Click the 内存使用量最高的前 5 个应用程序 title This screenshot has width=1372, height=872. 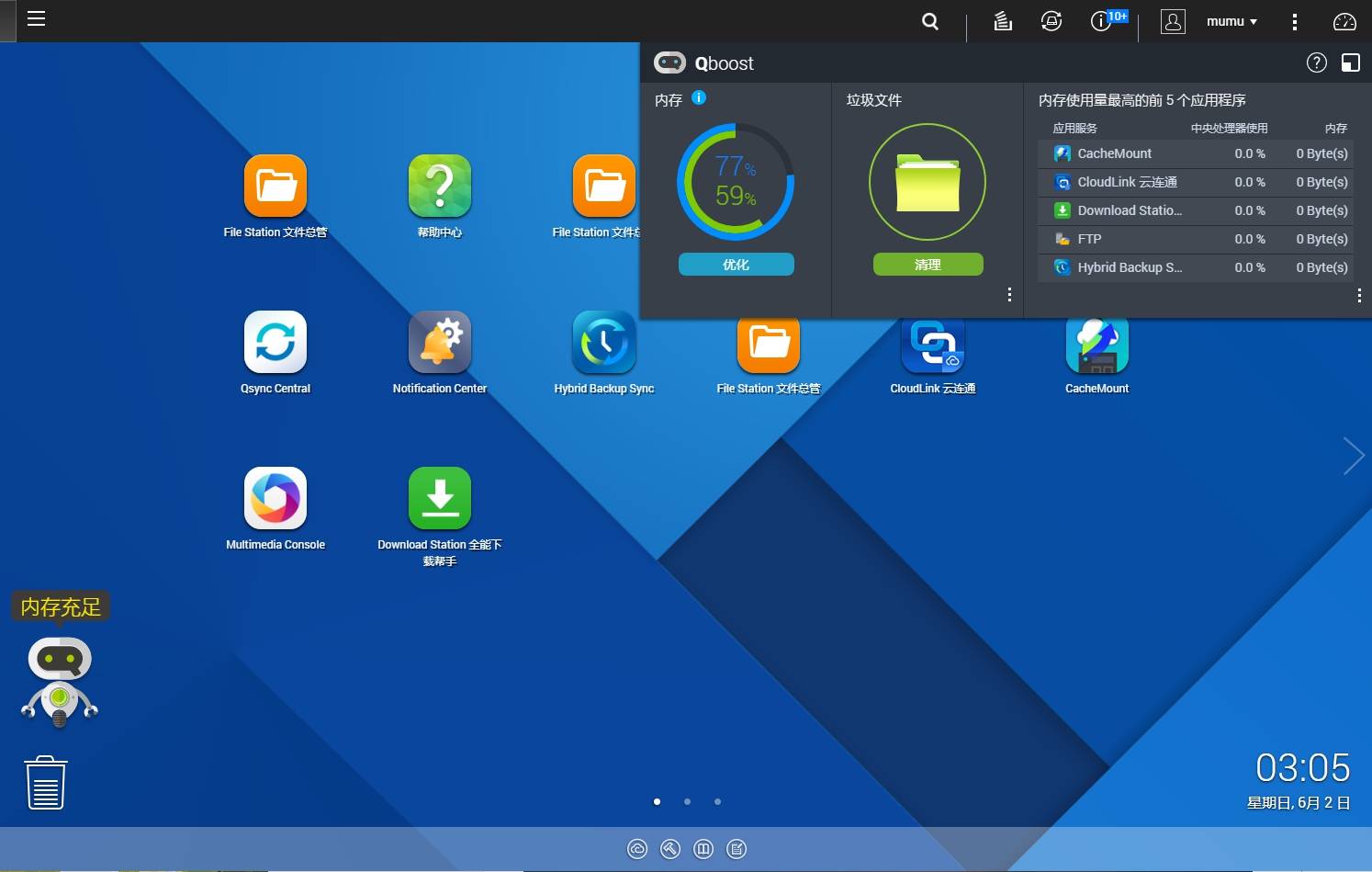[1141, 99]
